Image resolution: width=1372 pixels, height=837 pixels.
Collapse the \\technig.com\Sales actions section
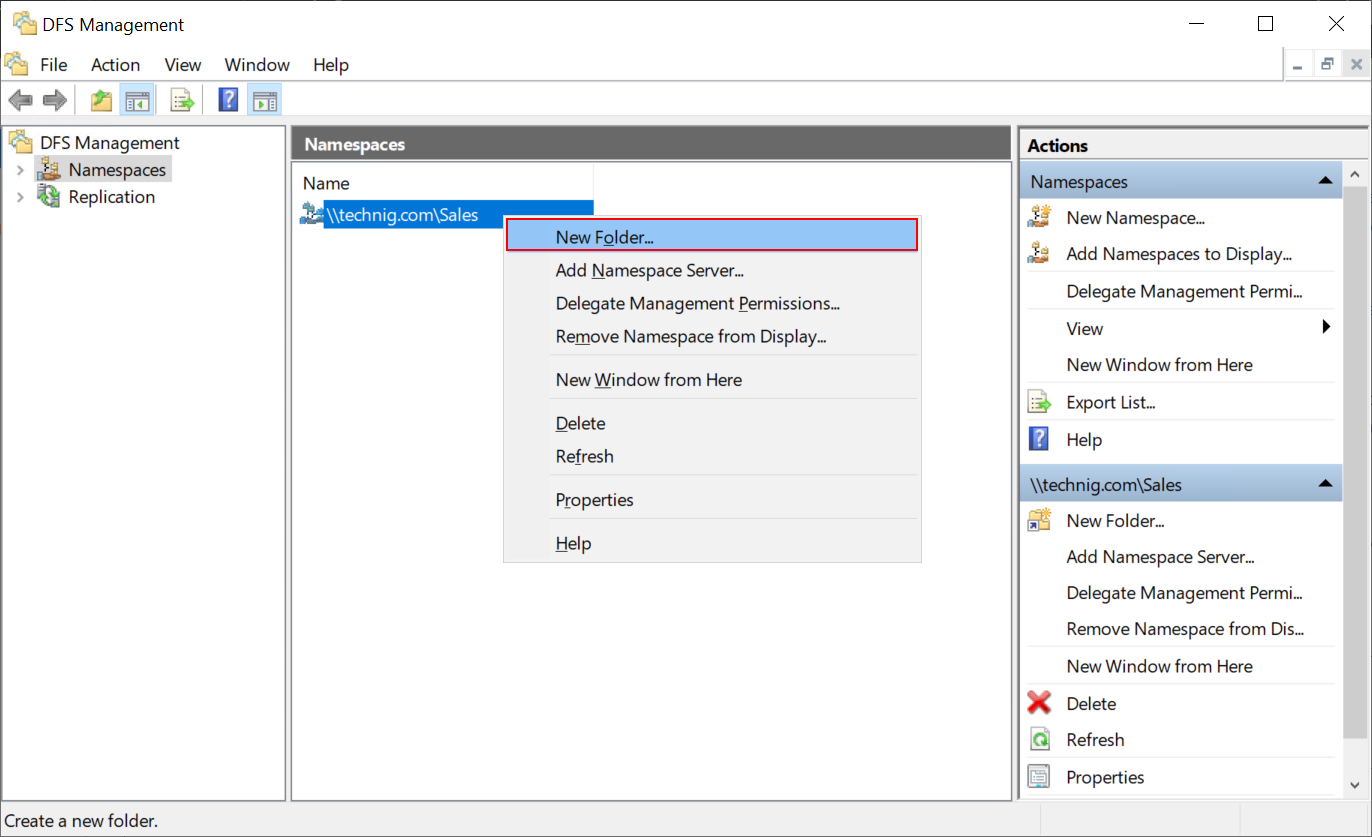pos(1325,484)
